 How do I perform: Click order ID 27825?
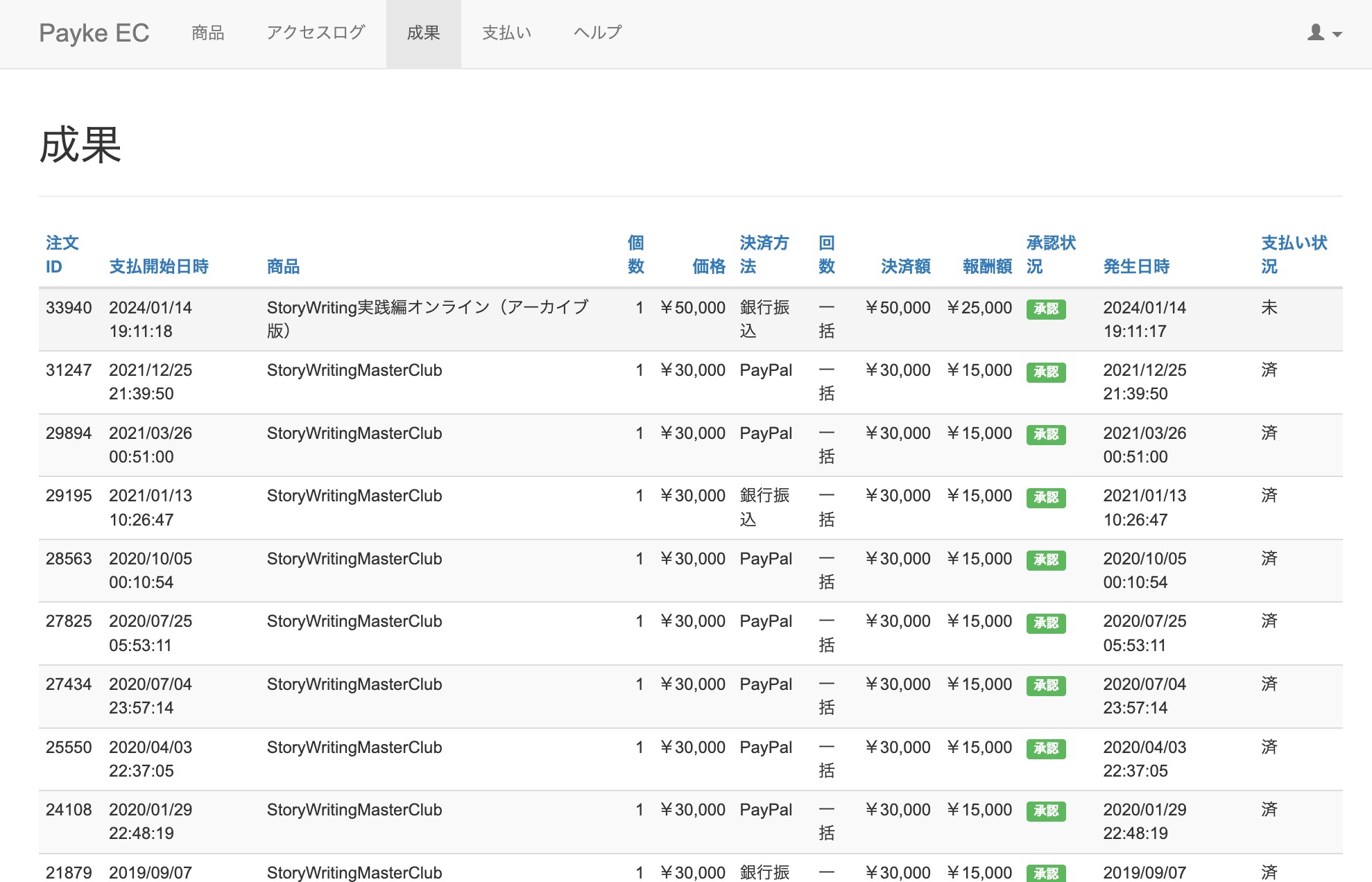point(69,621)
